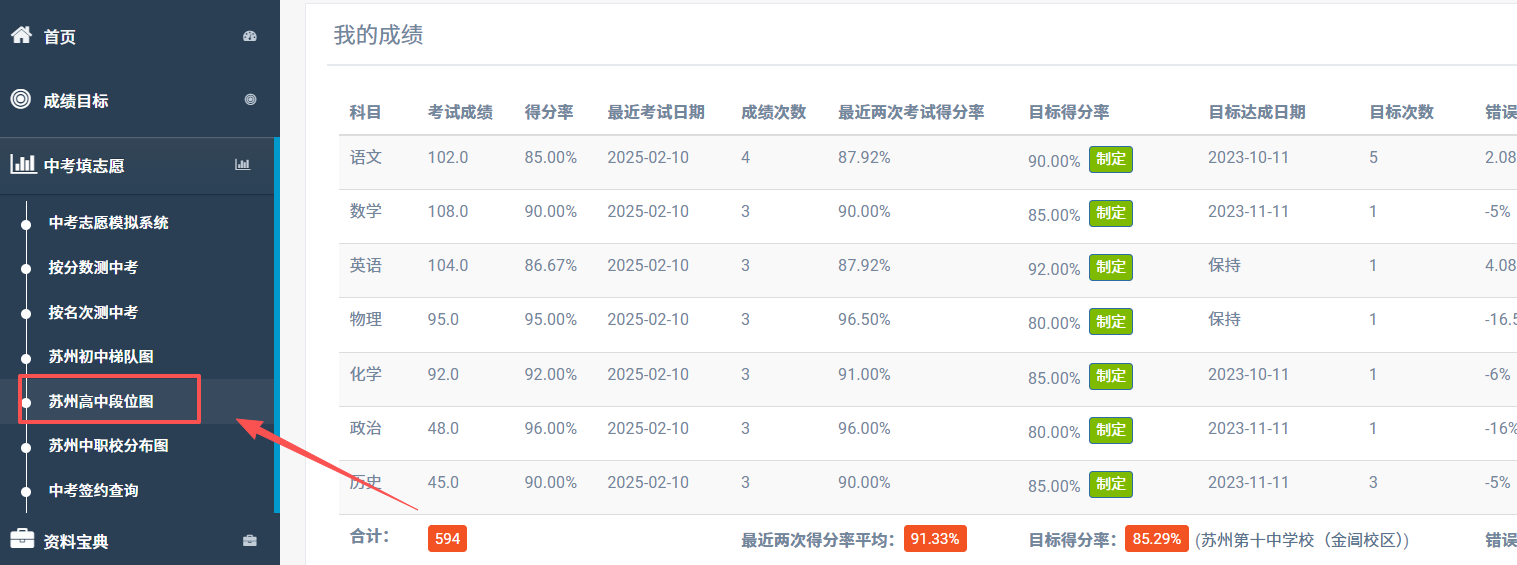Open the highlighted 苏州高中段位图 item
This screenshot has height=565, width=1517.
click(101, 401)
